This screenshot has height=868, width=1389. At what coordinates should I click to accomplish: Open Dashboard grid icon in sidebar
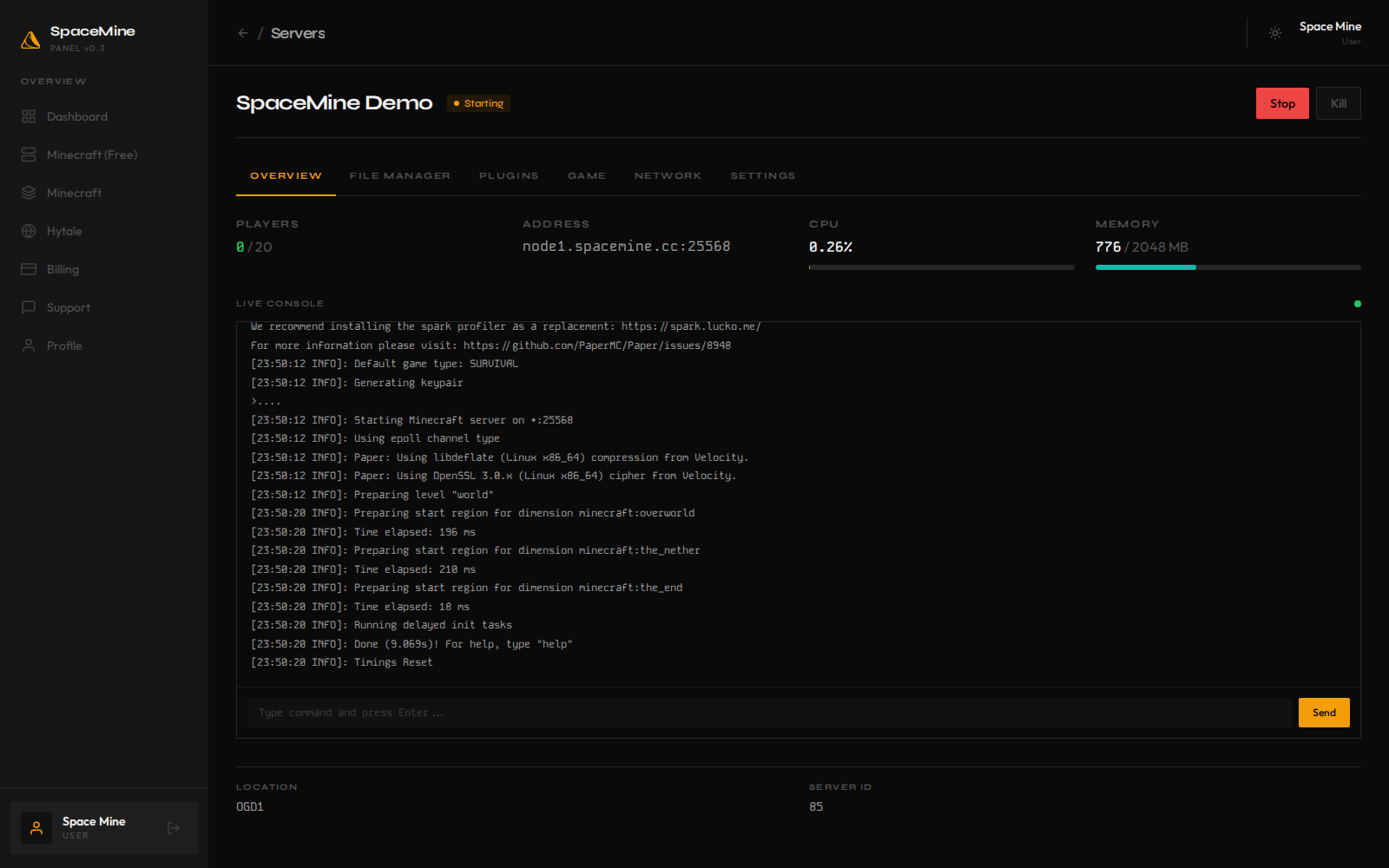pos(29,116)
